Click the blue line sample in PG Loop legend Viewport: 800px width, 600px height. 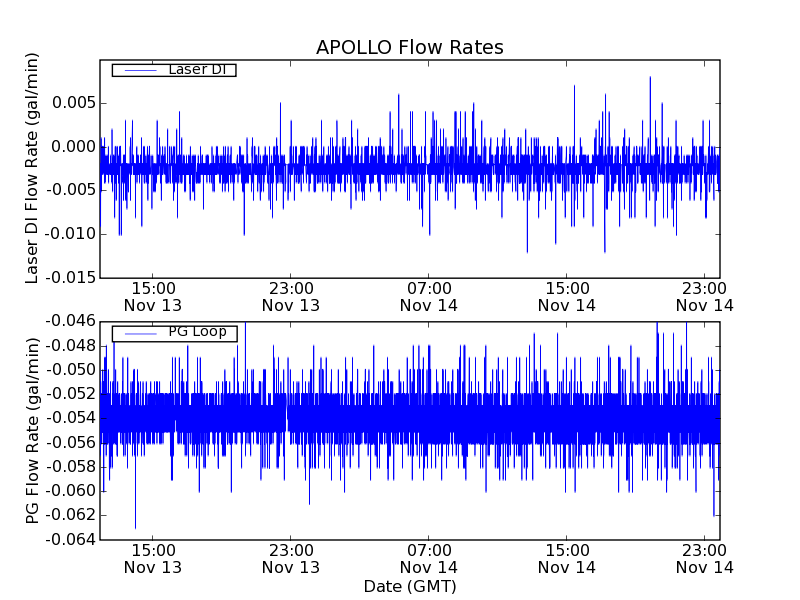[139, 333]
